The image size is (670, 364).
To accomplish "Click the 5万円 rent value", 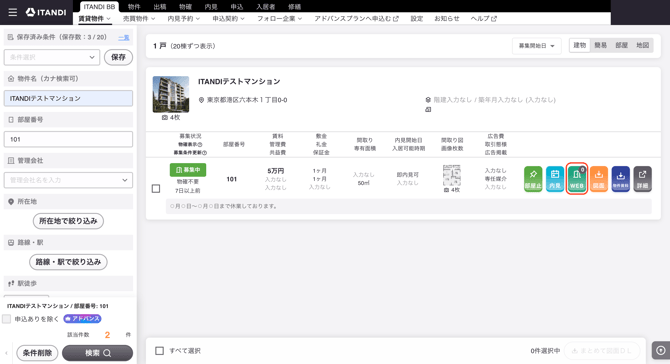I will click(275, 171).
